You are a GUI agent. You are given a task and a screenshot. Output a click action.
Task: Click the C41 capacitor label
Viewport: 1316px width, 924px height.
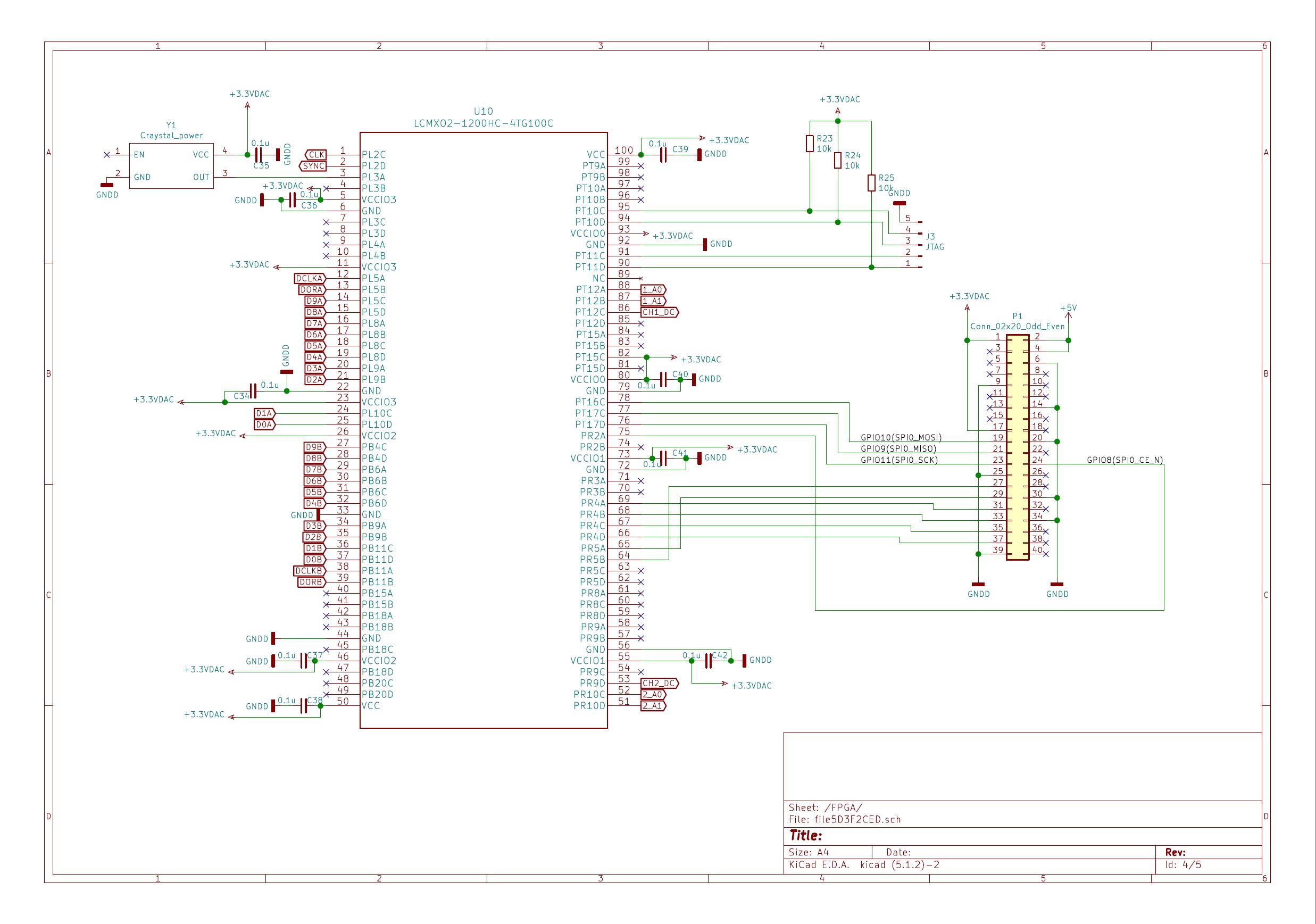tap(680, 453)
